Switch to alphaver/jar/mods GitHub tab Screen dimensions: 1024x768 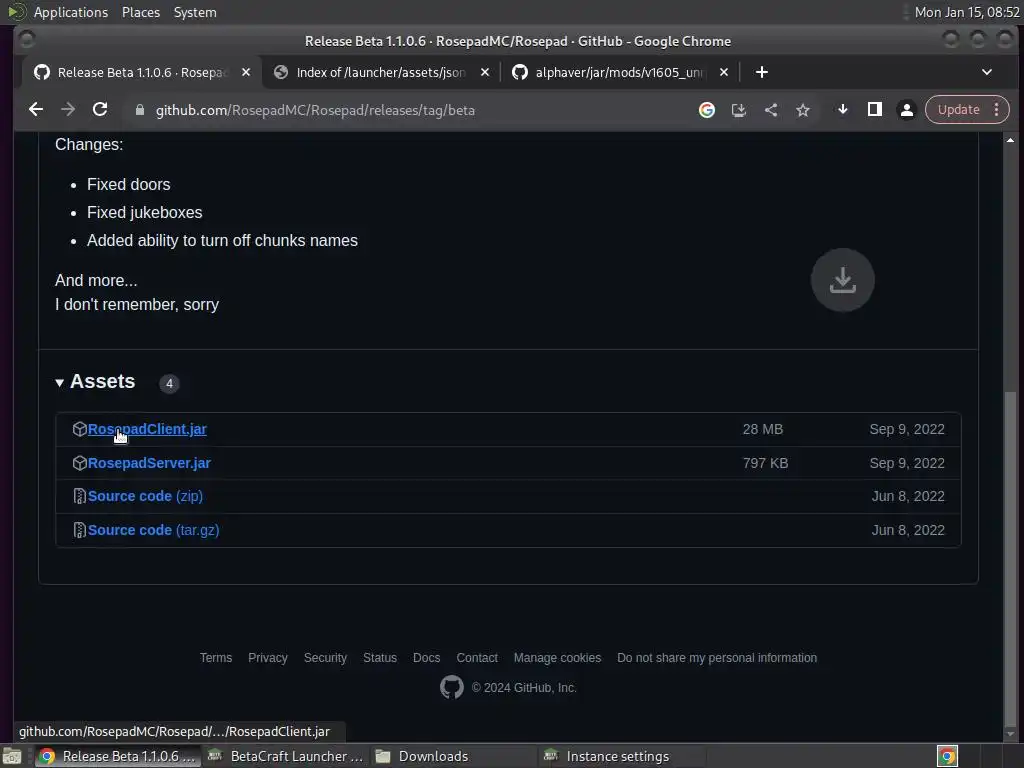click(x=619, y=72)
